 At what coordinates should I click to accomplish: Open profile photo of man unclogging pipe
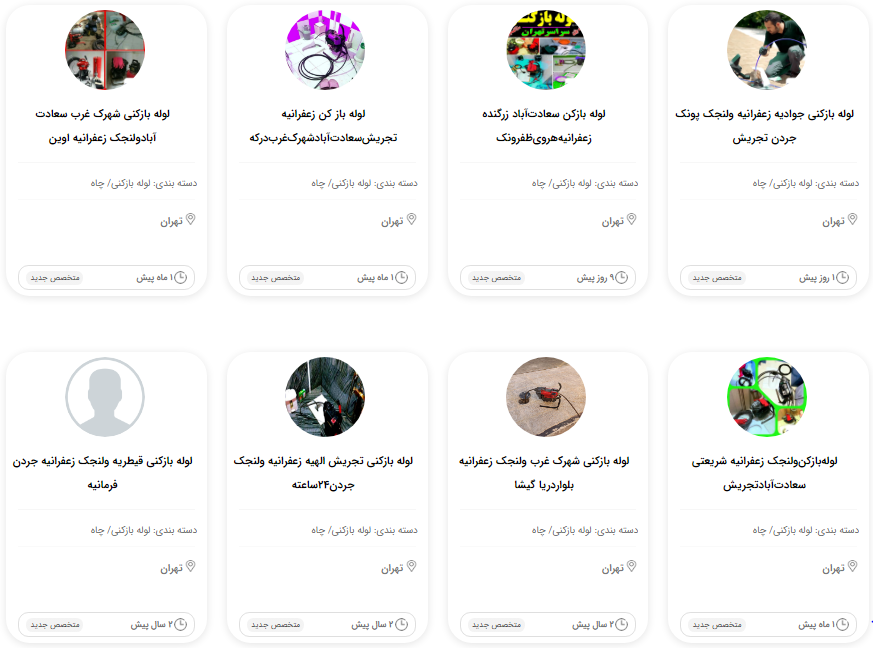click(767, 50)
